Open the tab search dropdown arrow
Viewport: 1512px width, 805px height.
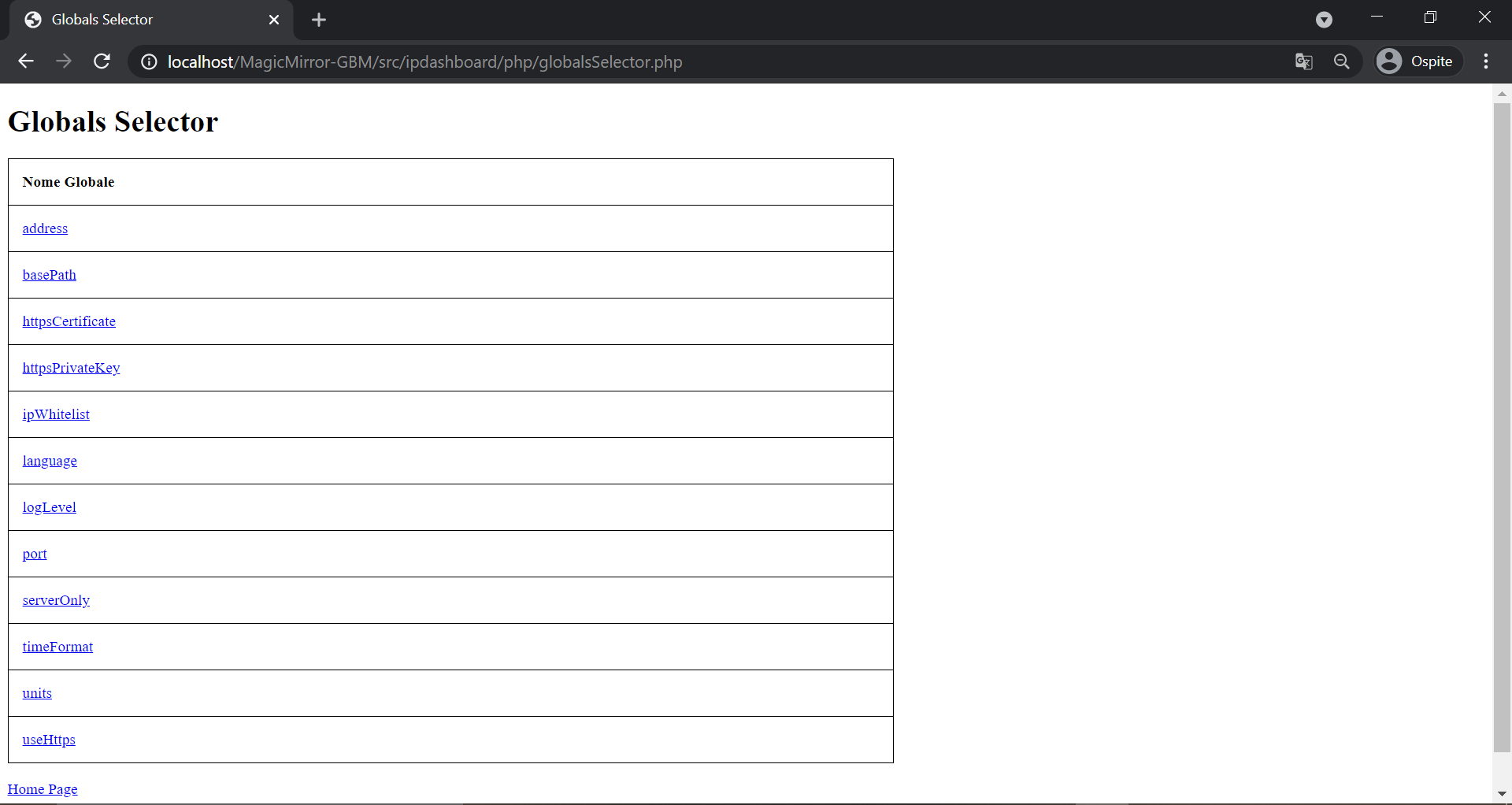[1325, 20]
